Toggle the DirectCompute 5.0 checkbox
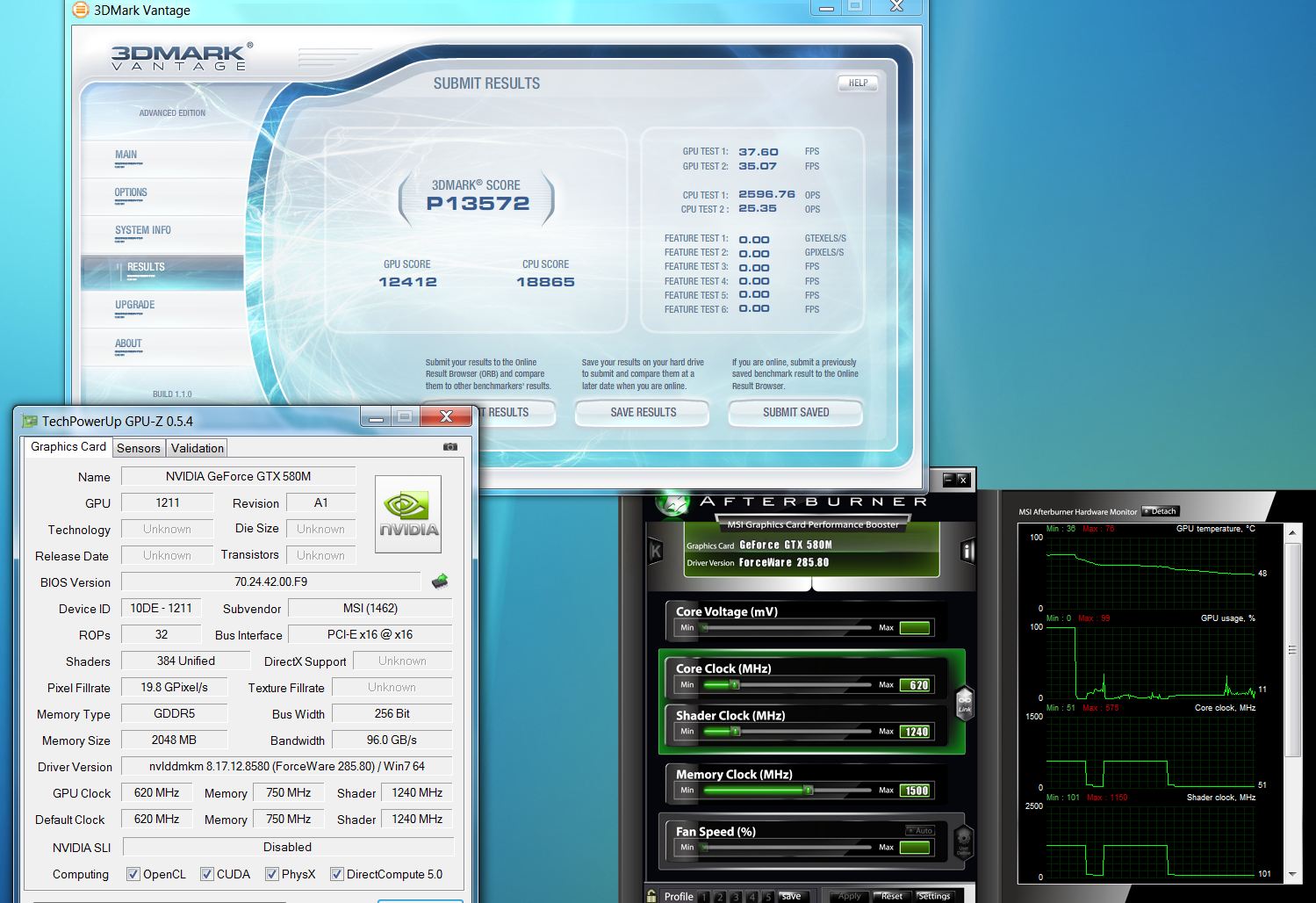 tap(336, 874)
